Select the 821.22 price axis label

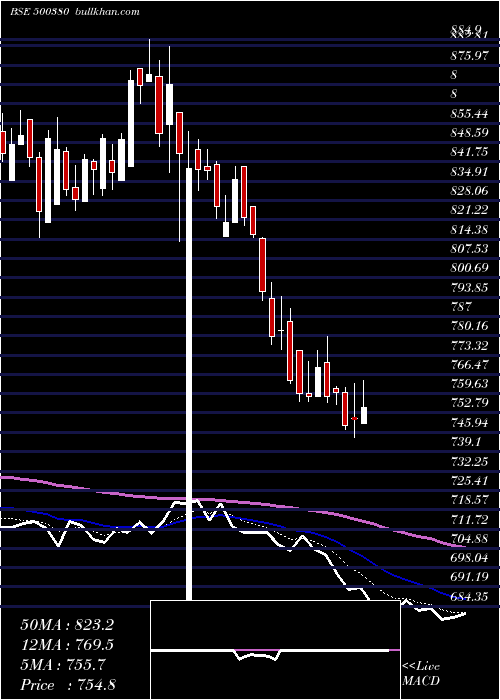tap(469, 210)
